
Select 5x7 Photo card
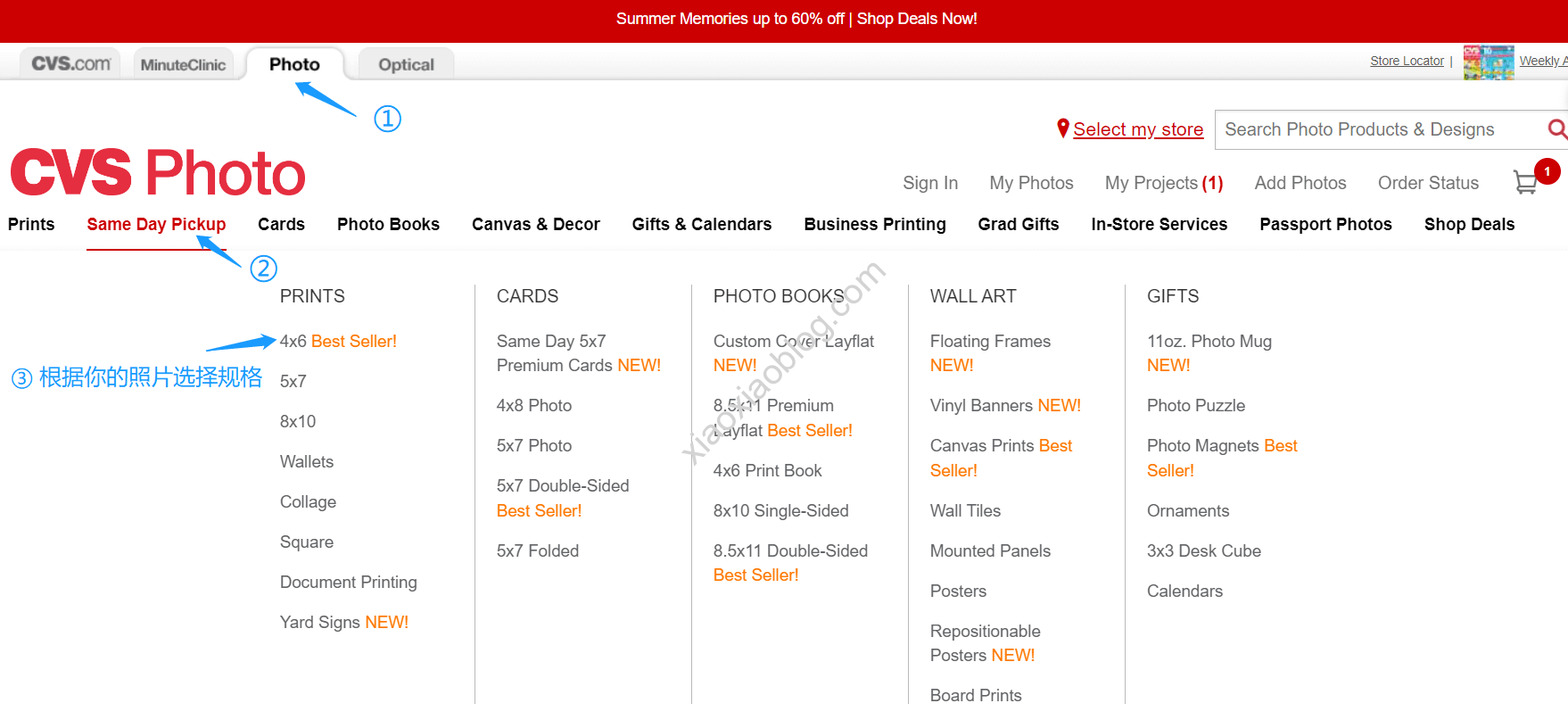[534, 445]
